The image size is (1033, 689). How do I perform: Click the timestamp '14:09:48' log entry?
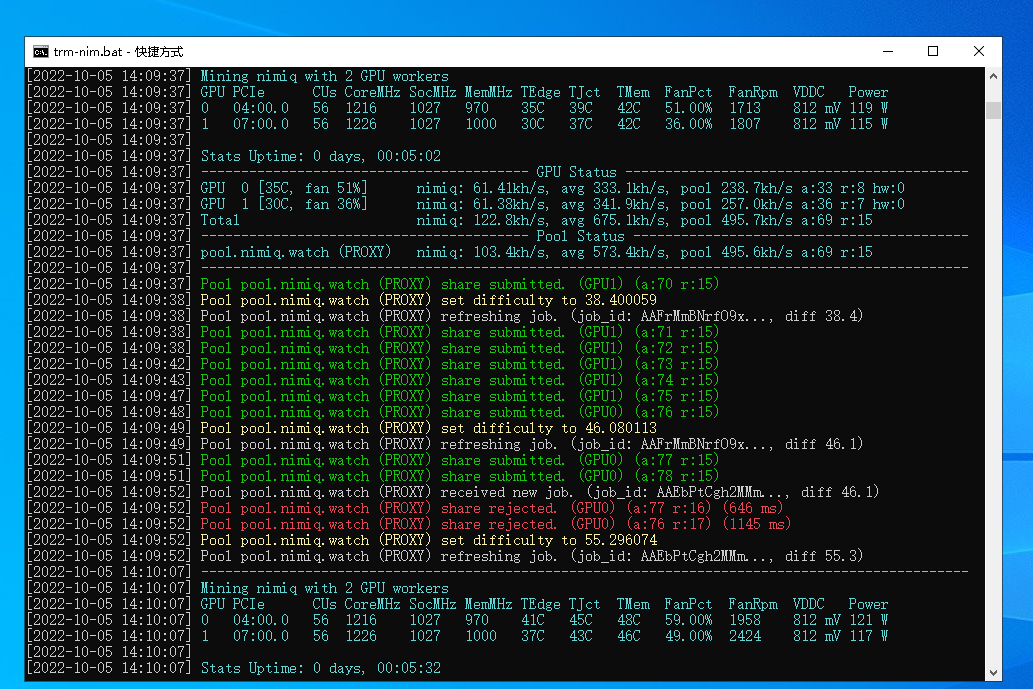click(155, 412)
